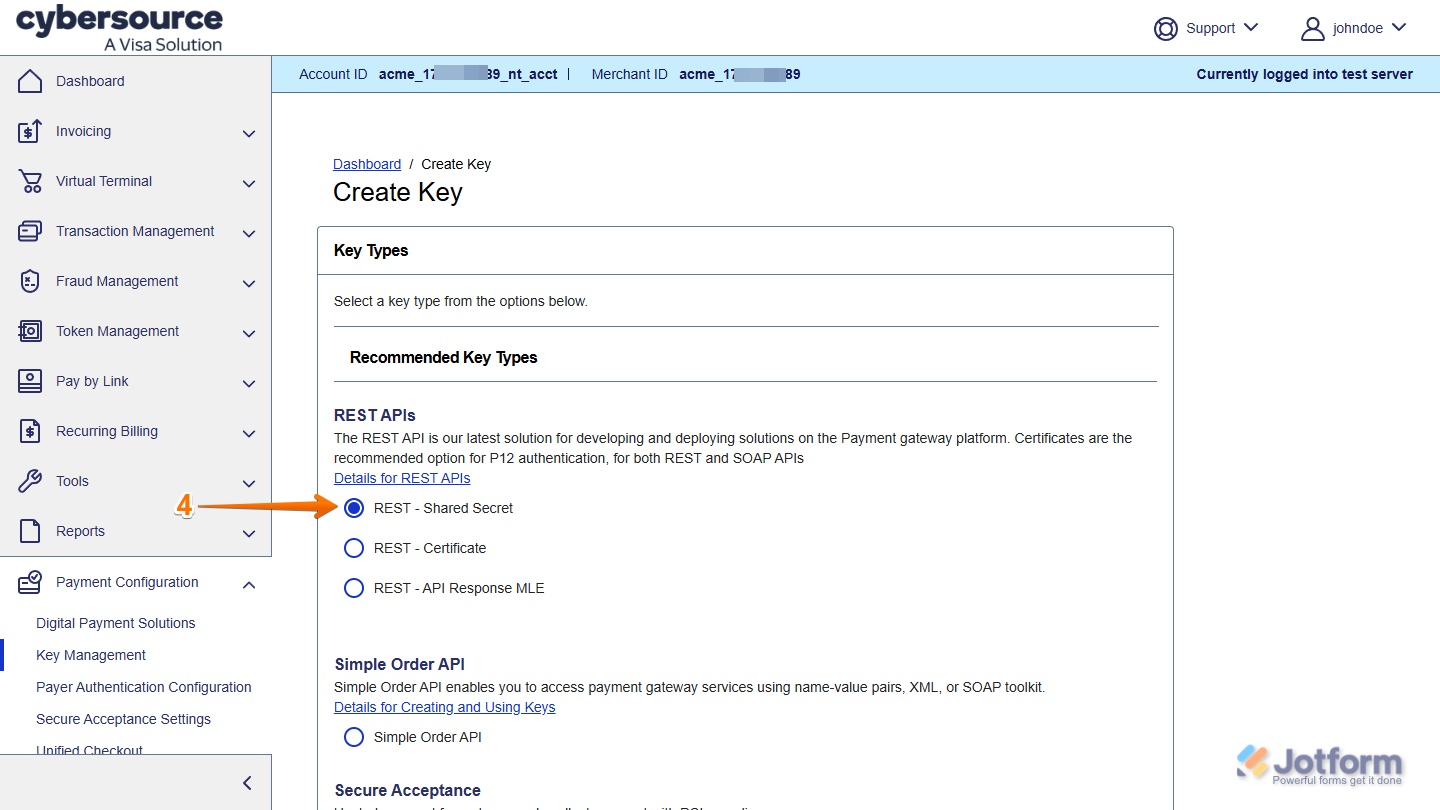Click the Cybersource logo

tap(119, 28)
